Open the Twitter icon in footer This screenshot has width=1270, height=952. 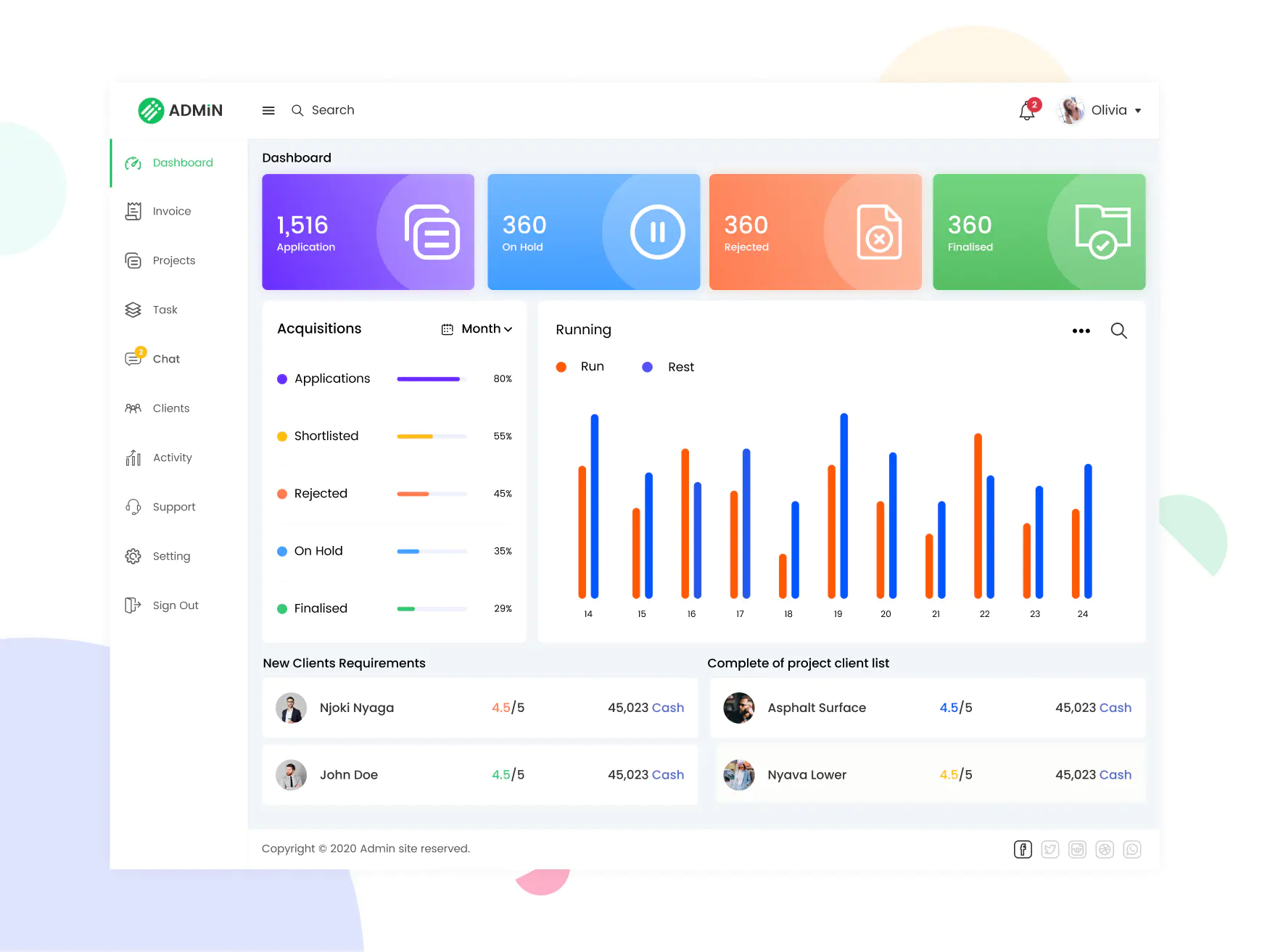1050,849
